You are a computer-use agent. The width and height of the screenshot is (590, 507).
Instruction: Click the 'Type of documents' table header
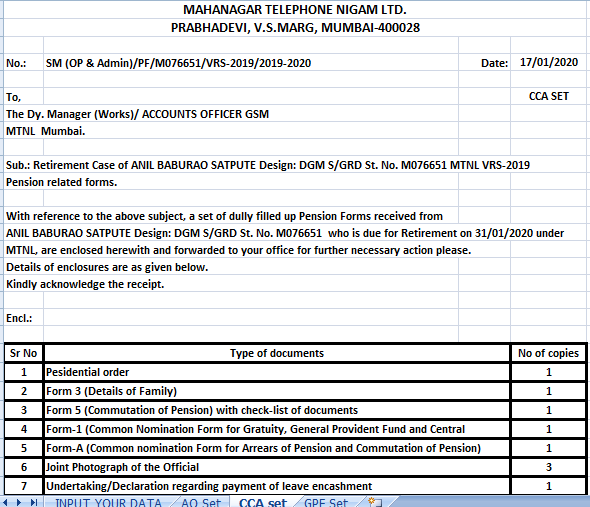click(x=277, y=353)
